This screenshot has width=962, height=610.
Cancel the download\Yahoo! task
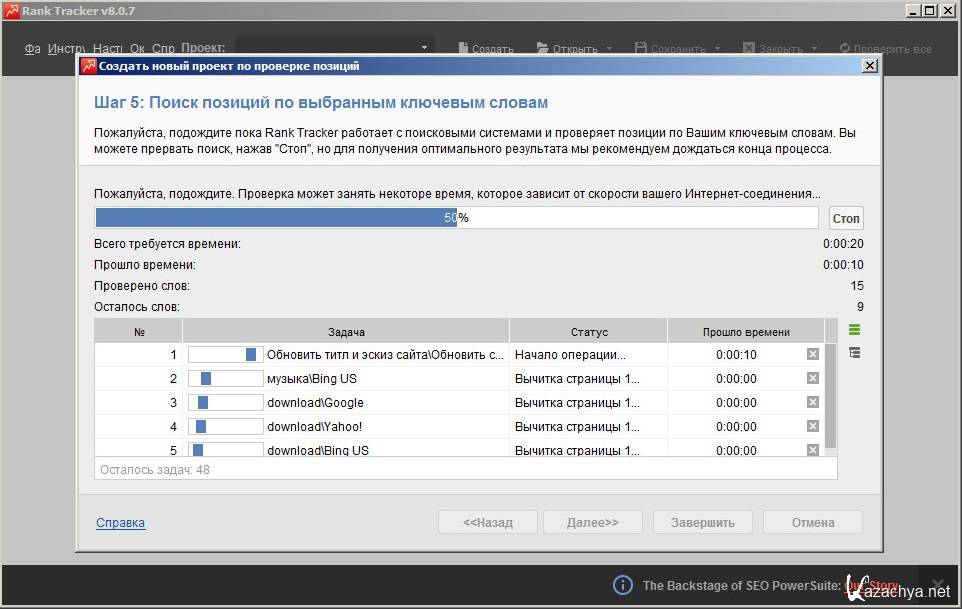click(812, 427)
